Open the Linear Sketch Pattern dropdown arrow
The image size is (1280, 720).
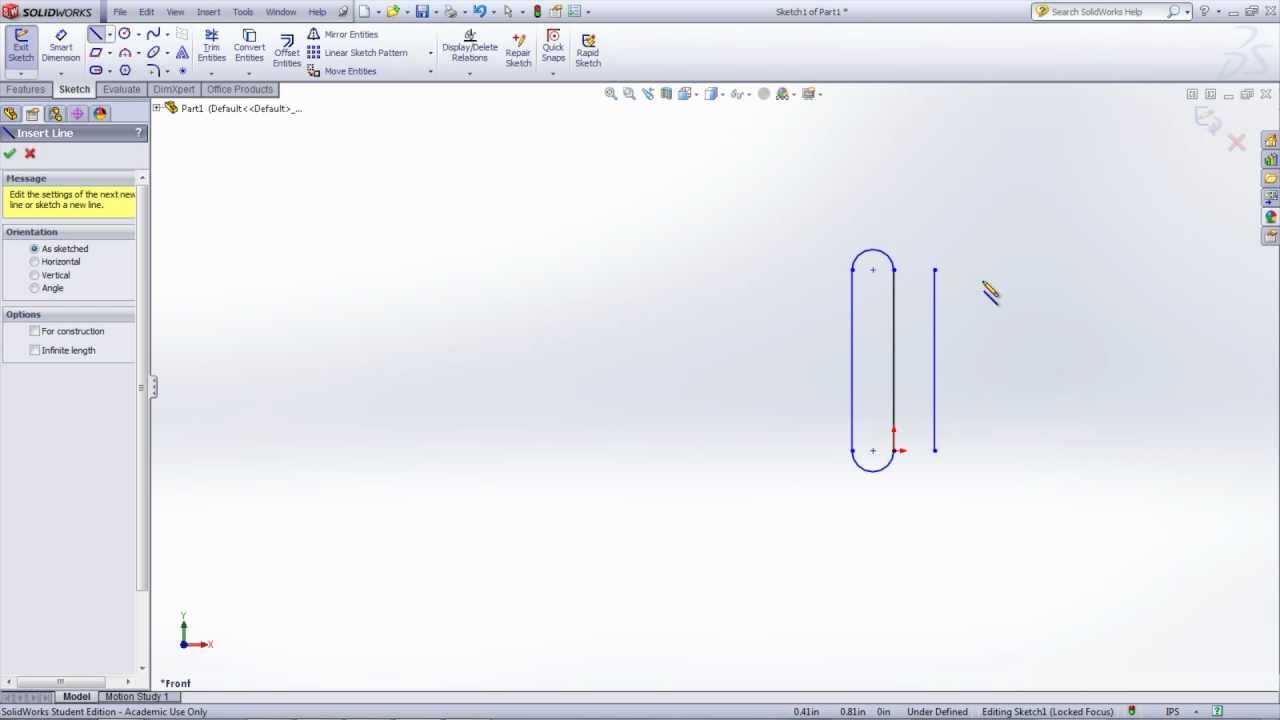(x=430, y=53)
